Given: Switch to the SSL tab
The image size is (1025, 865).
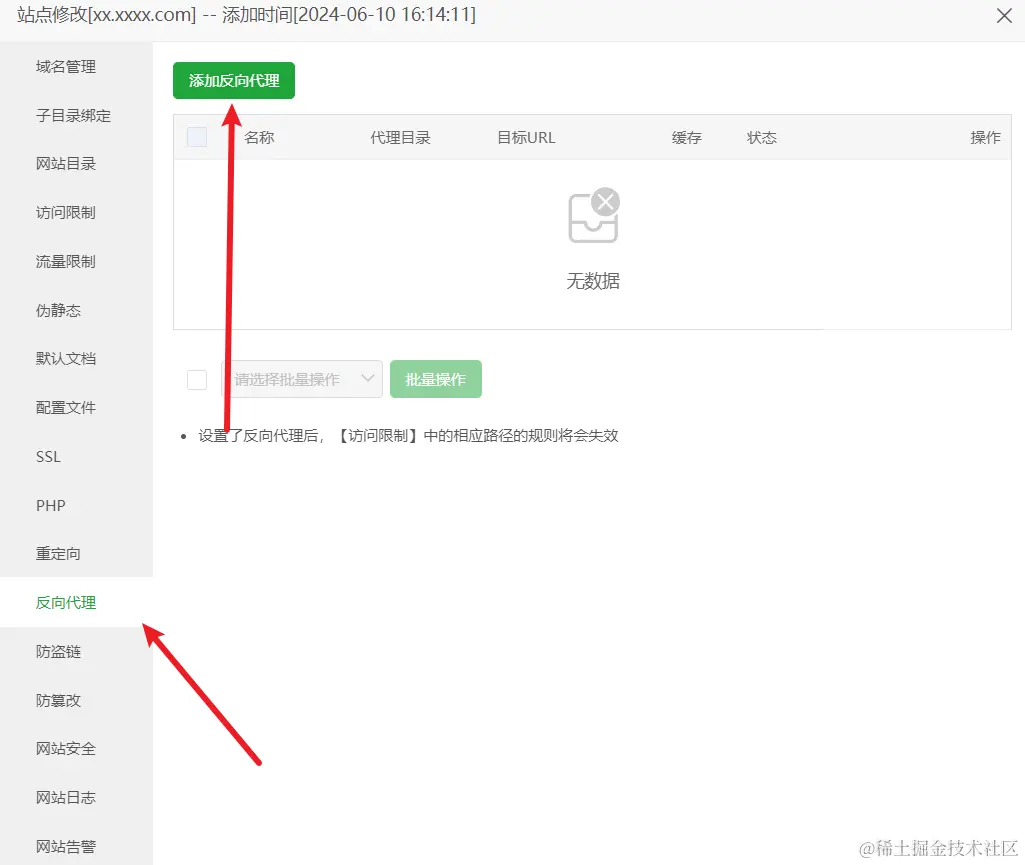Looking at the screenshot, I should point(48,456).
